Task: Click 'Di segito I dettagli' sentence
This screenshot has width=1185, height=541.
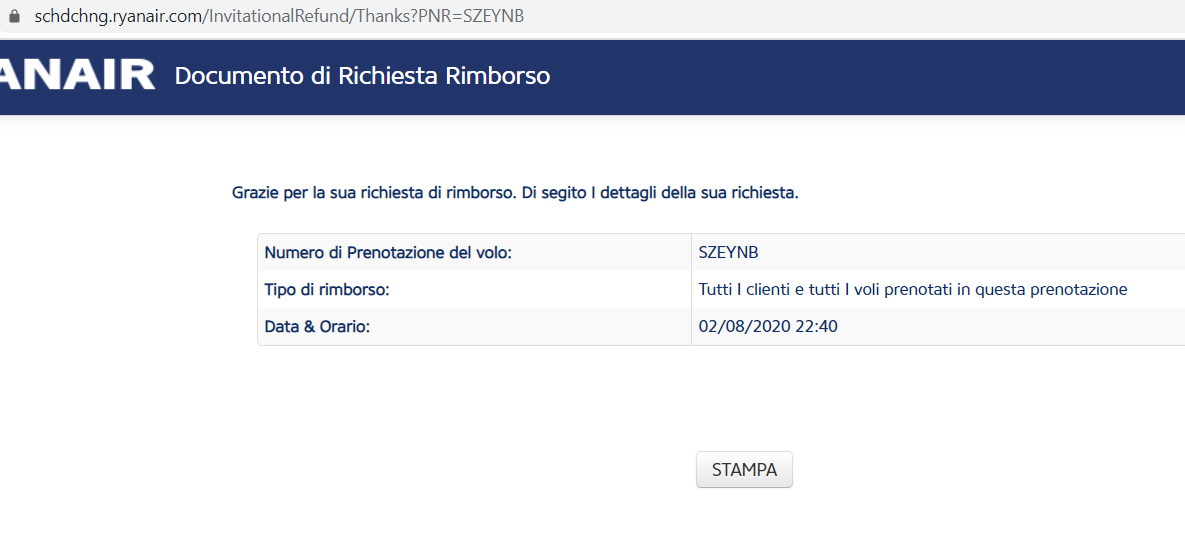Action: pyautogui.click(x=660, y=193)
